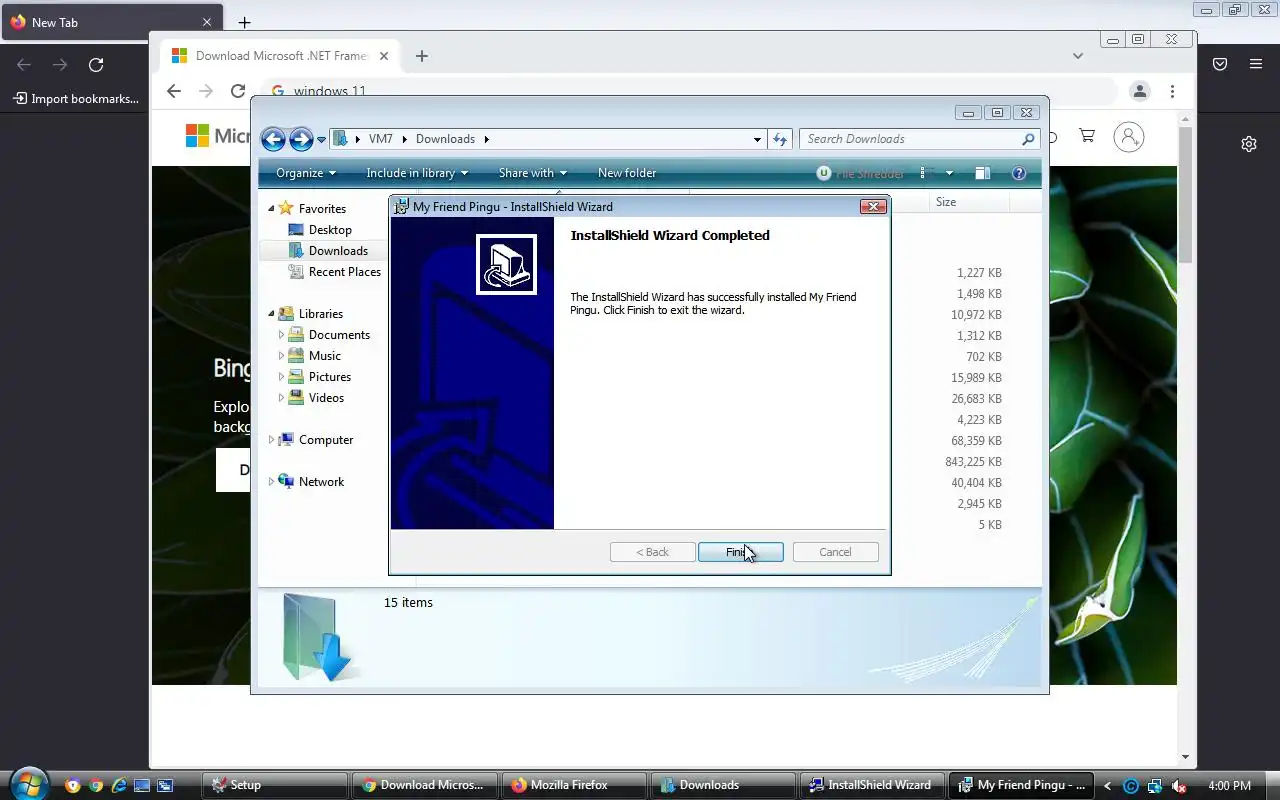The image size is (1280, 800).
Task: Switch to Mozilla Firefox taskbar button
Action: tap(575, 785)
